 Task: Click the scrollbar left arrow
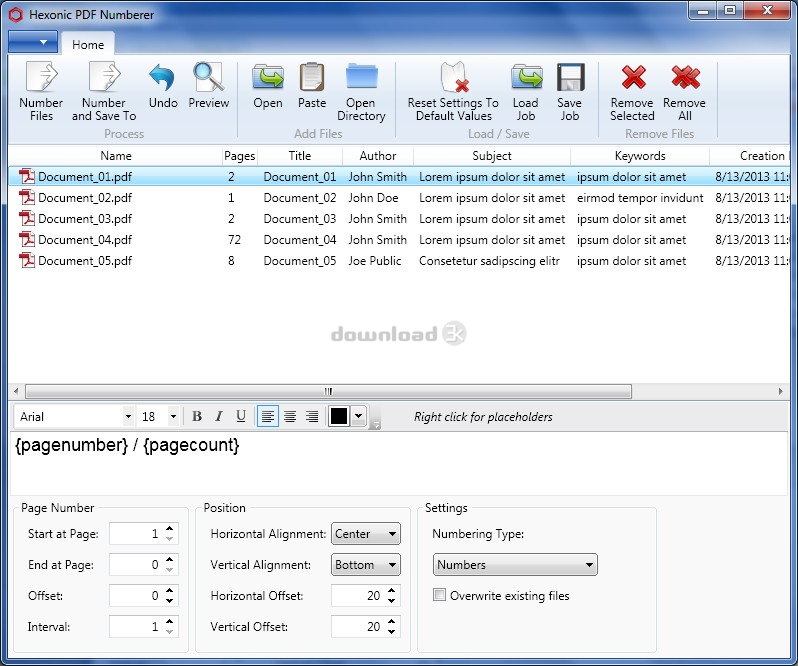point(16,391)
